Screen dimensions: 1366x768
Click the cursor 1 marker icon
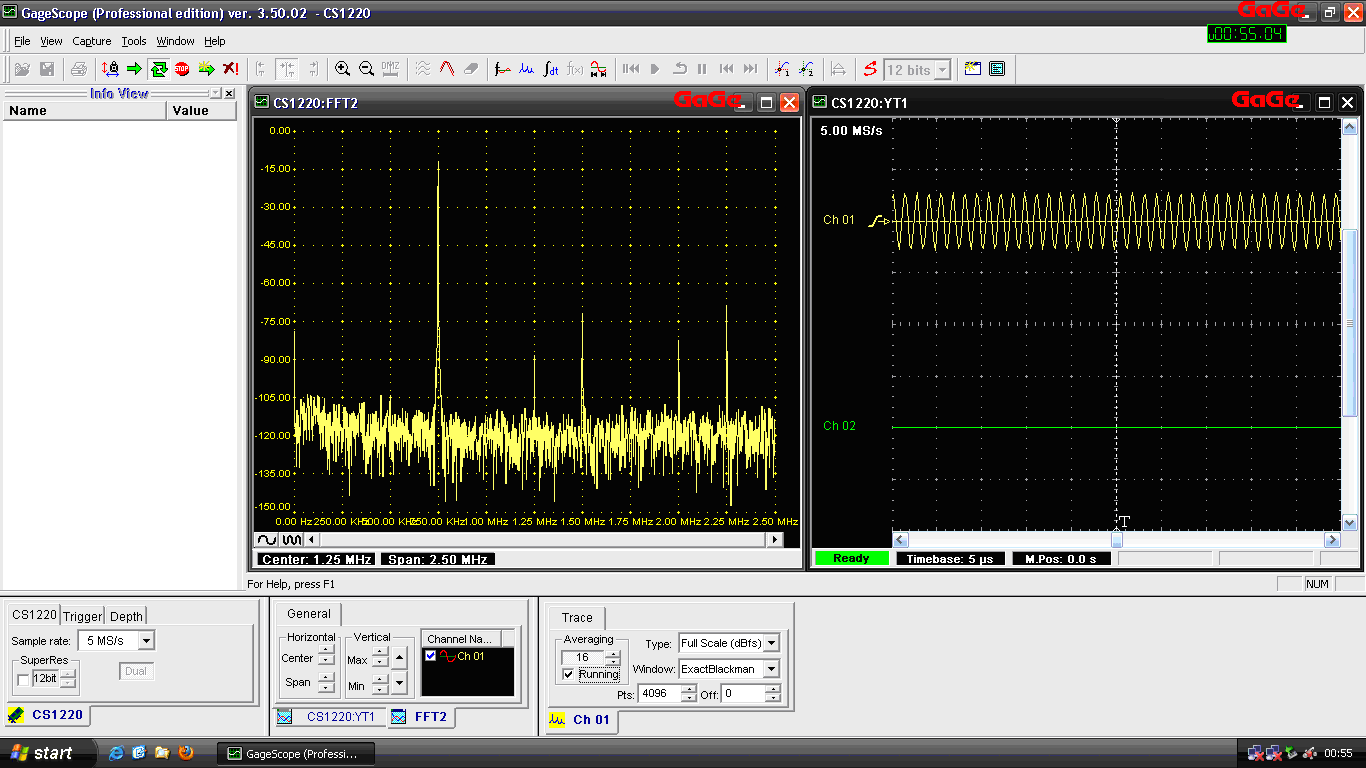tap(782, 69)
